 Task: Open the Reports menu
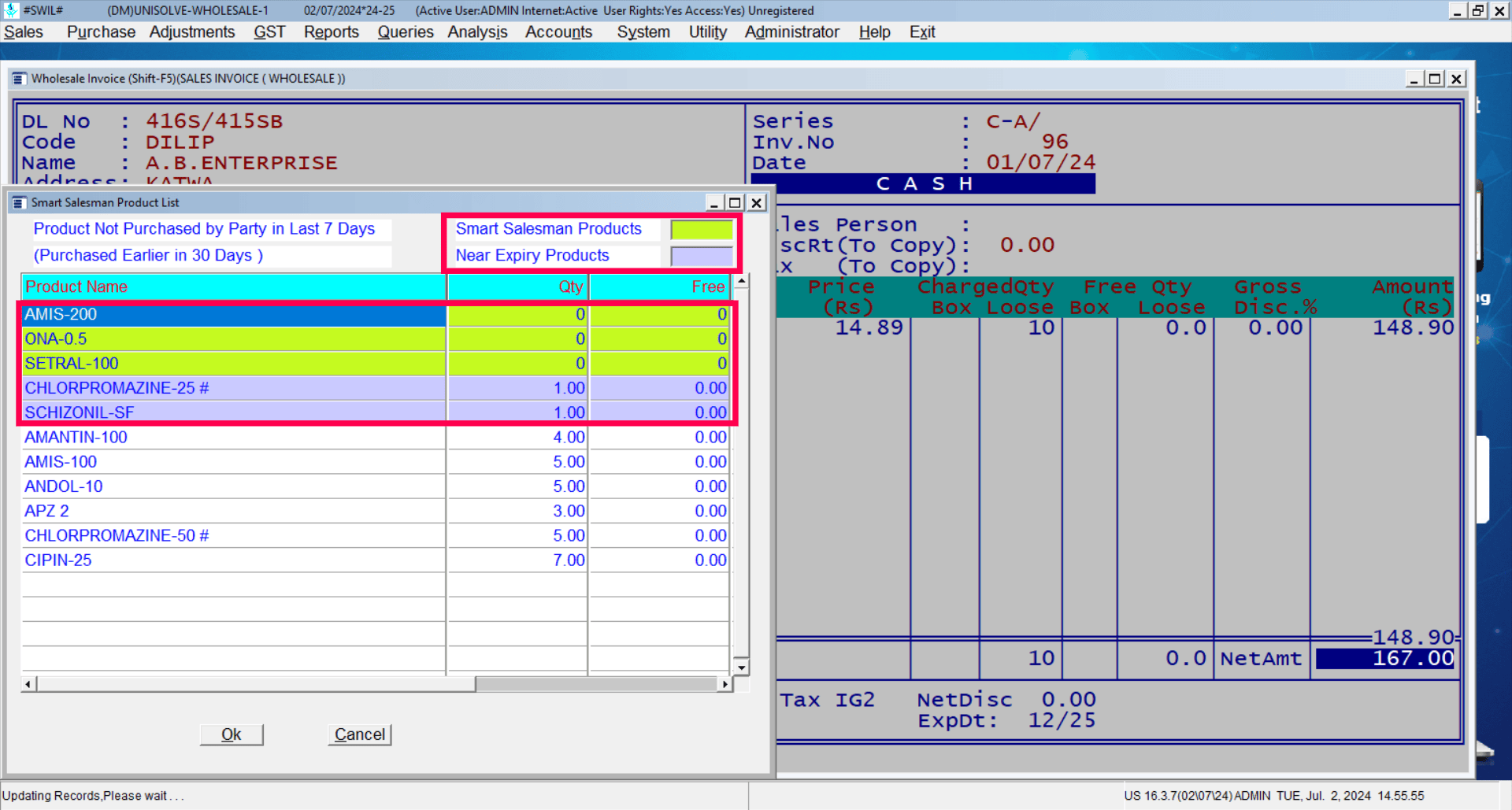point(332,32)
